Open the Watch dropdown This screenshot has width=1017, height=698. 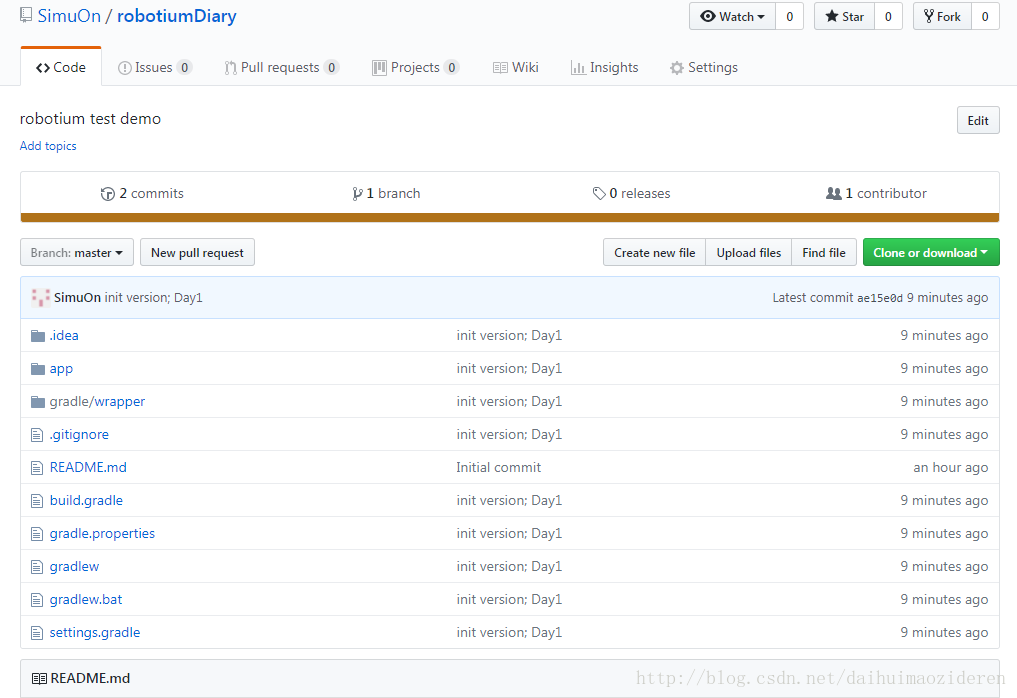[732, 16]
